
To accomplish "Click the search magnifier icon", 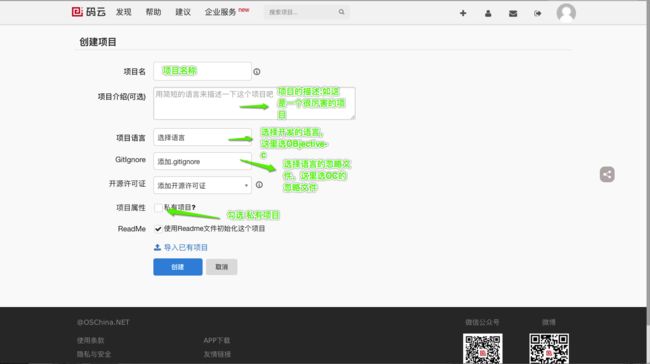I will [x=341, y=12].
